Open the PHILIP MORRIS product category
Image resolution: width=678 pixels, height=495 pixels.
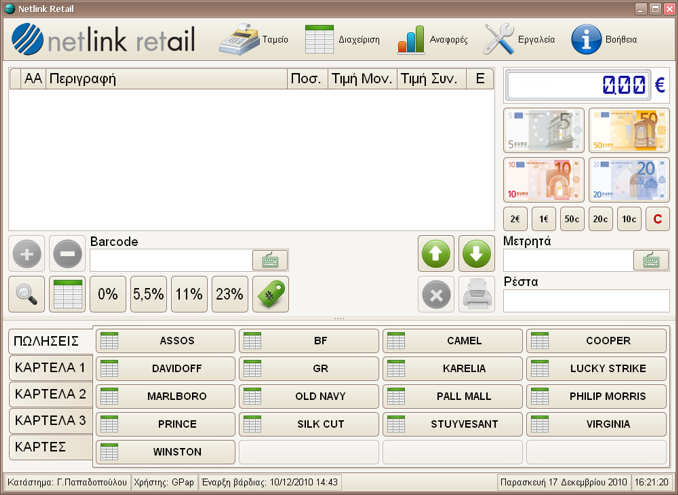coord(596,396)
